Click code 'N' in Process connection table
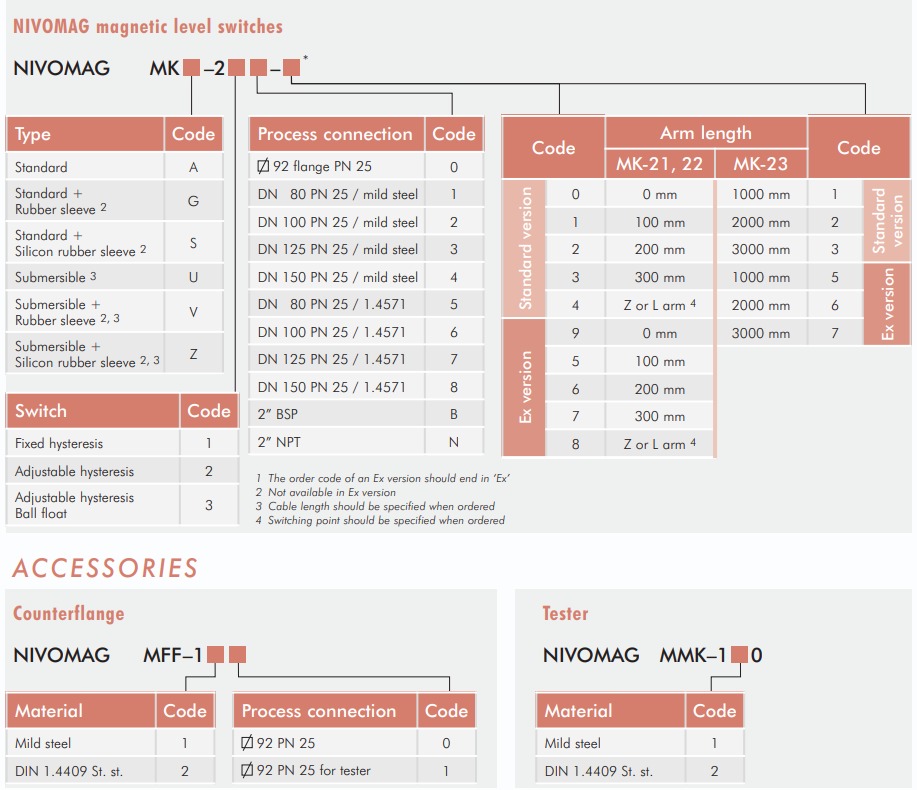Image resolution: width=917 pixels, height=790 pixels. [x=454, y=442]
